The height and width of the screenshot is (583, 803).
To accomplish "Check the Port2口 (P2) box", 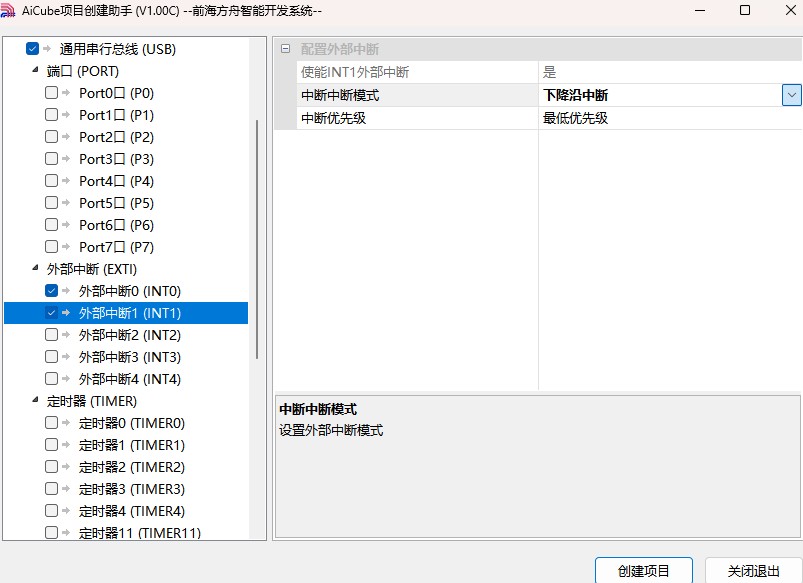I will (x=51, y=137).
